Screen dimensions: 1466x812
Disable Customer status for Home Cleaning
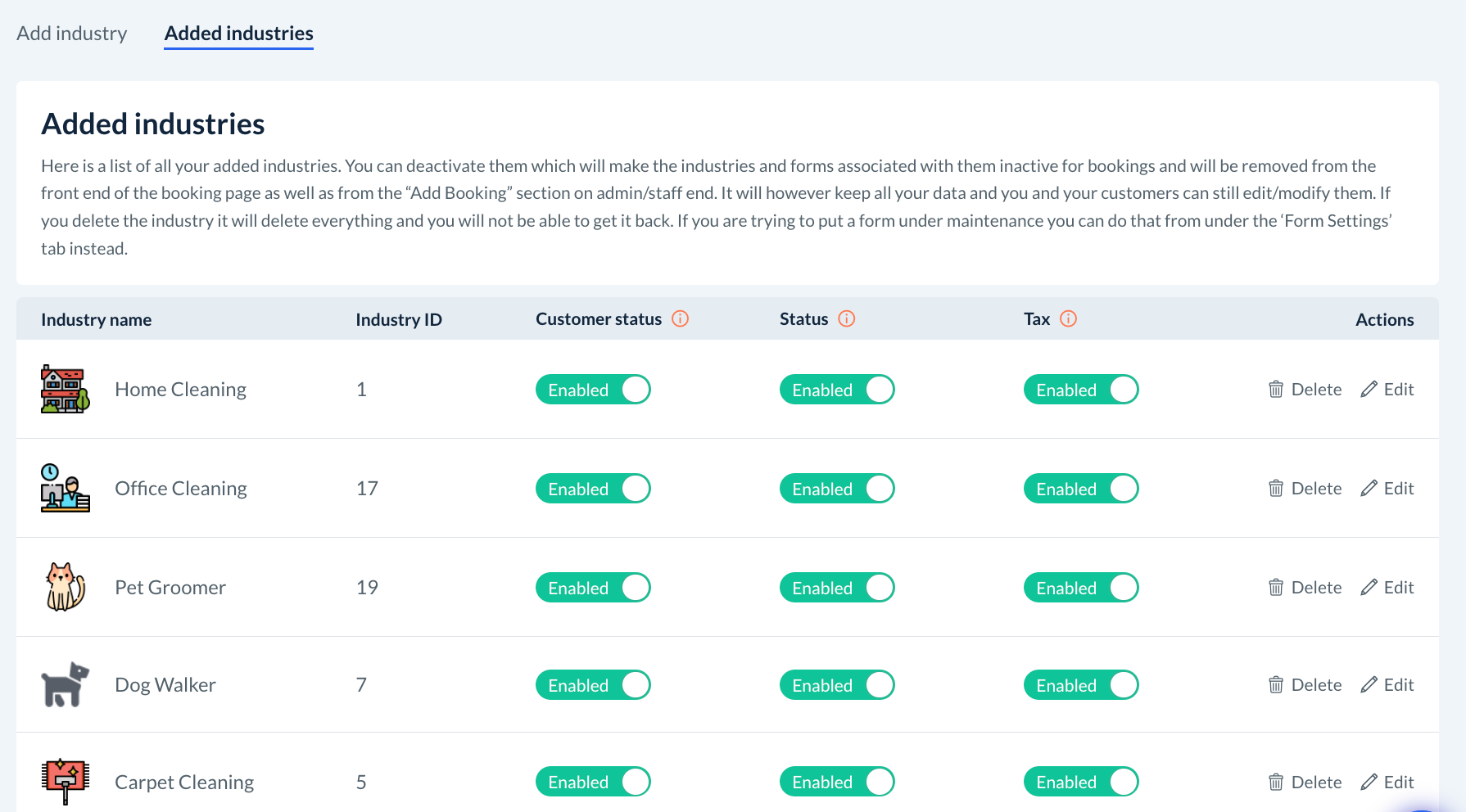click(593, 390)
